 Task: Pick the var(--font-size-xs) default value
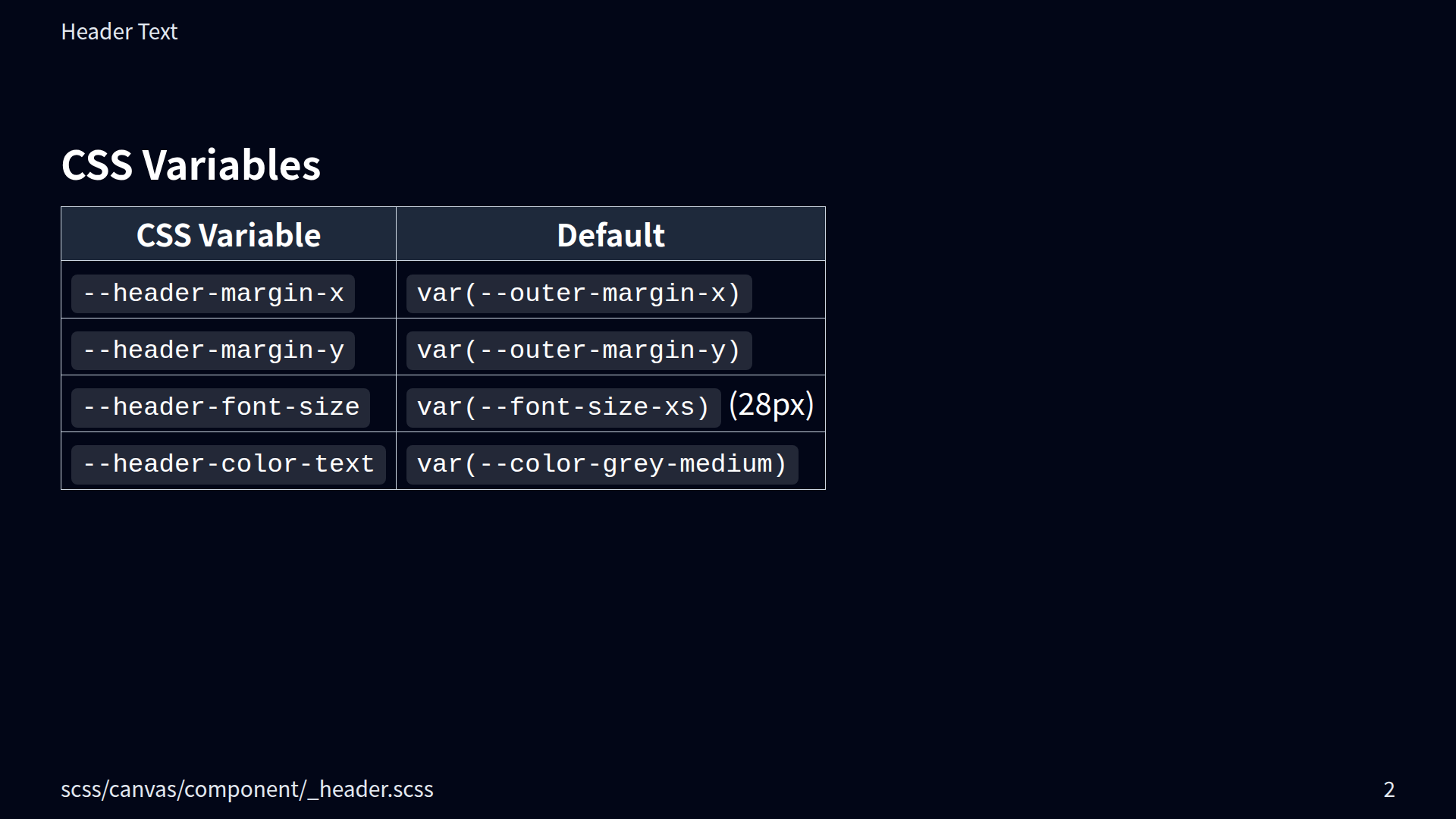coord(563,407)
